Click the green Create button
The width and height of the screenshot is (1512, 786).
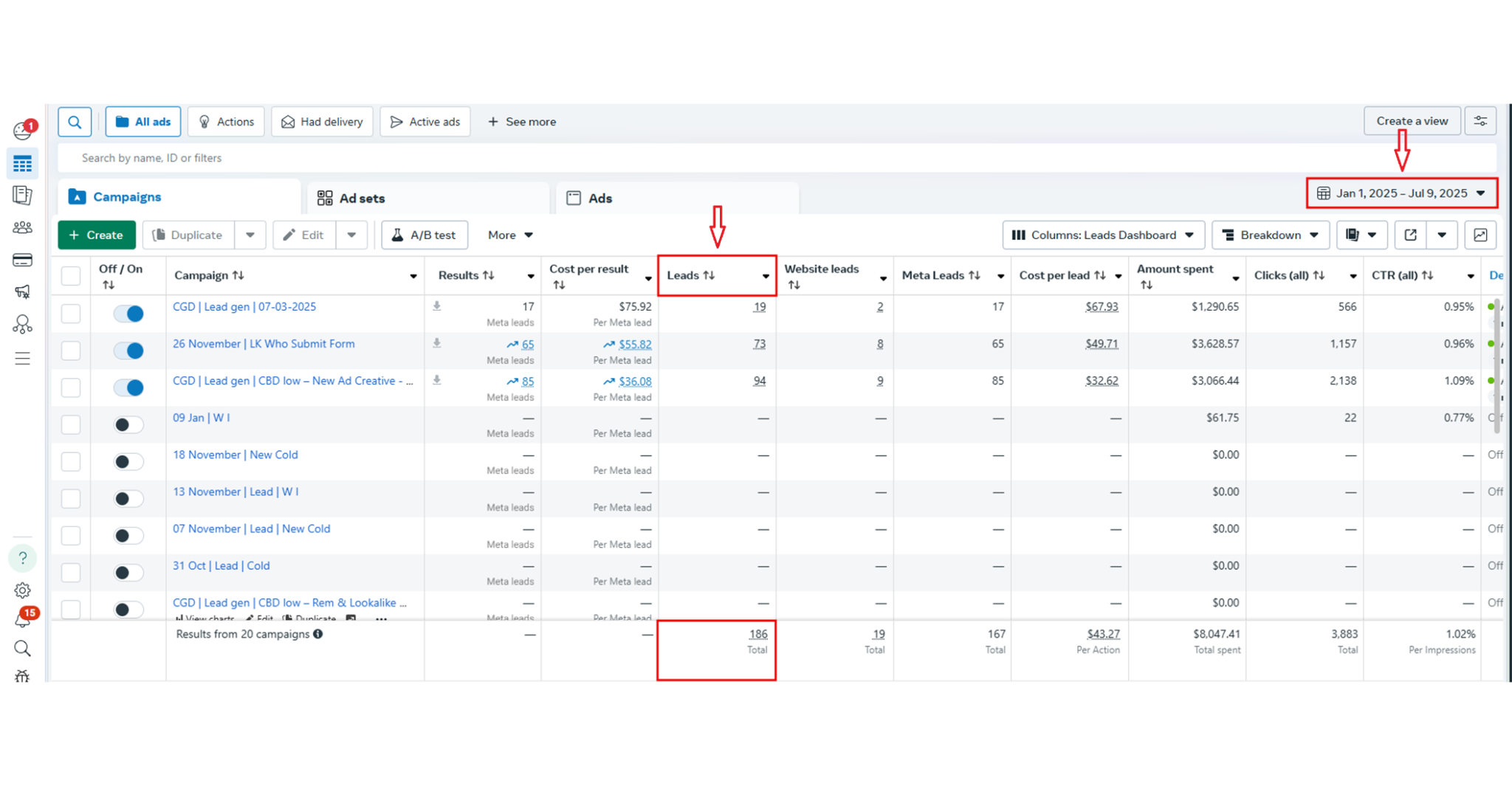click(x=97, y=235)
